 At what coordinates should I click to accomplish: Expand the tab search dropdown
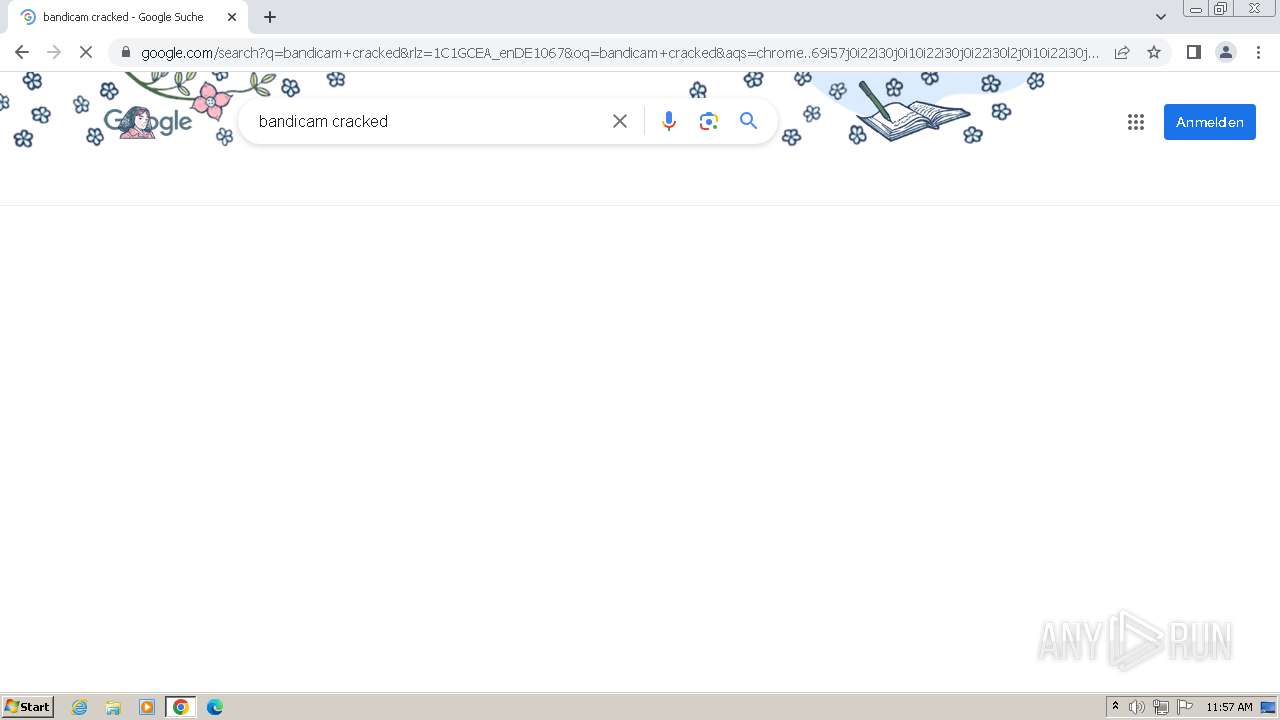point(1161,17)
